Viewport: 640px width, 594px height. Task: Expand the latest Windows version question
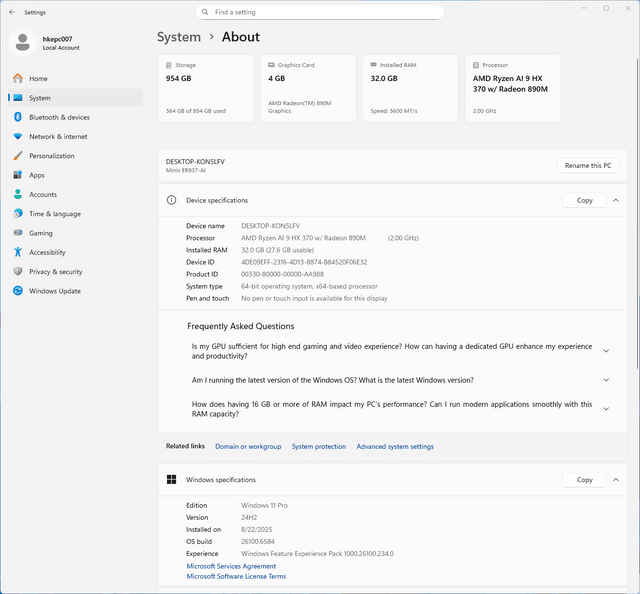606,380
